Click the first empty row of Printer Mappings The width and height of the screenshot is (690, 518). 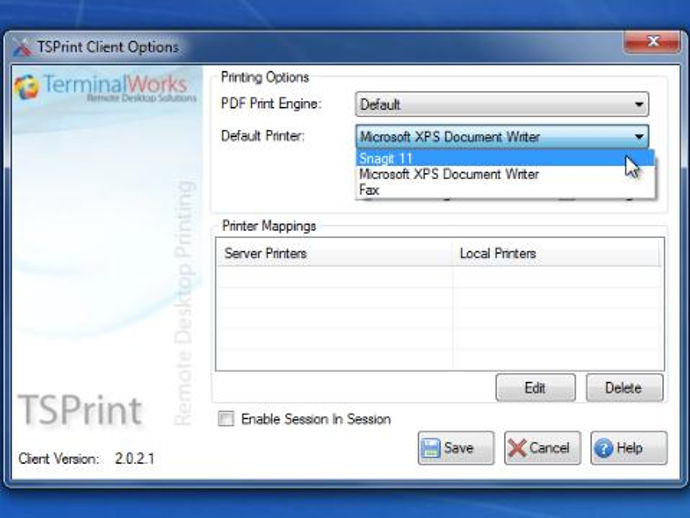tap(438, 277)
